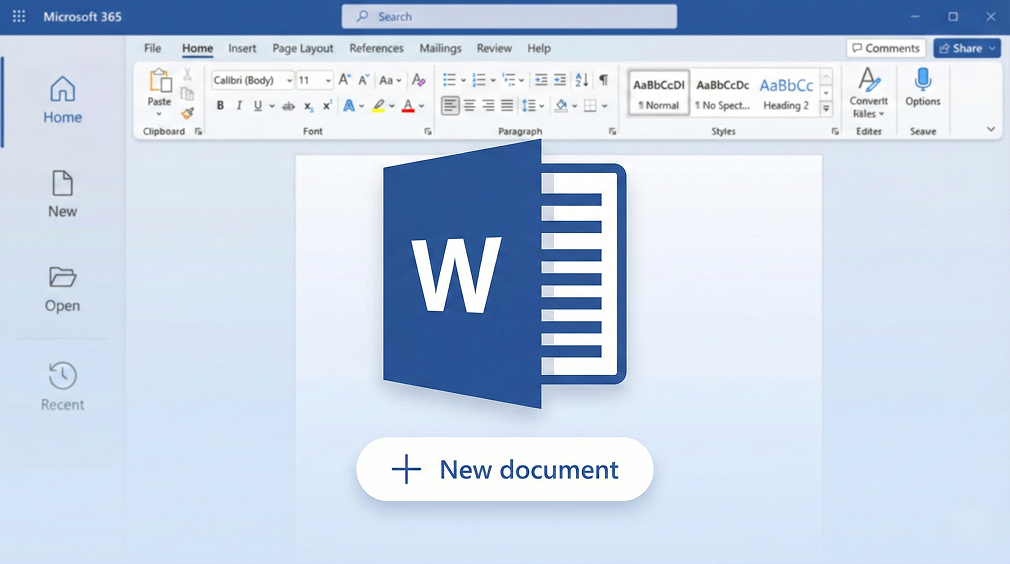1010x564 pixels.
Task: Switch to the Review tab
Action: click(494, 48)
